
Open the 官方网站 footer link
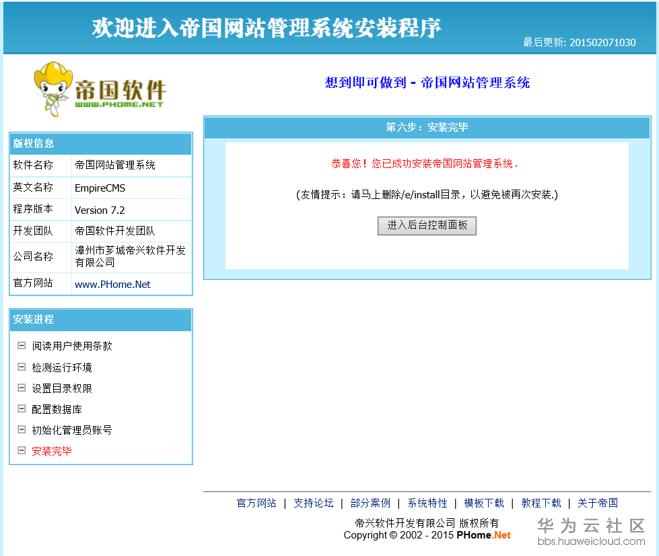(256, 503)
